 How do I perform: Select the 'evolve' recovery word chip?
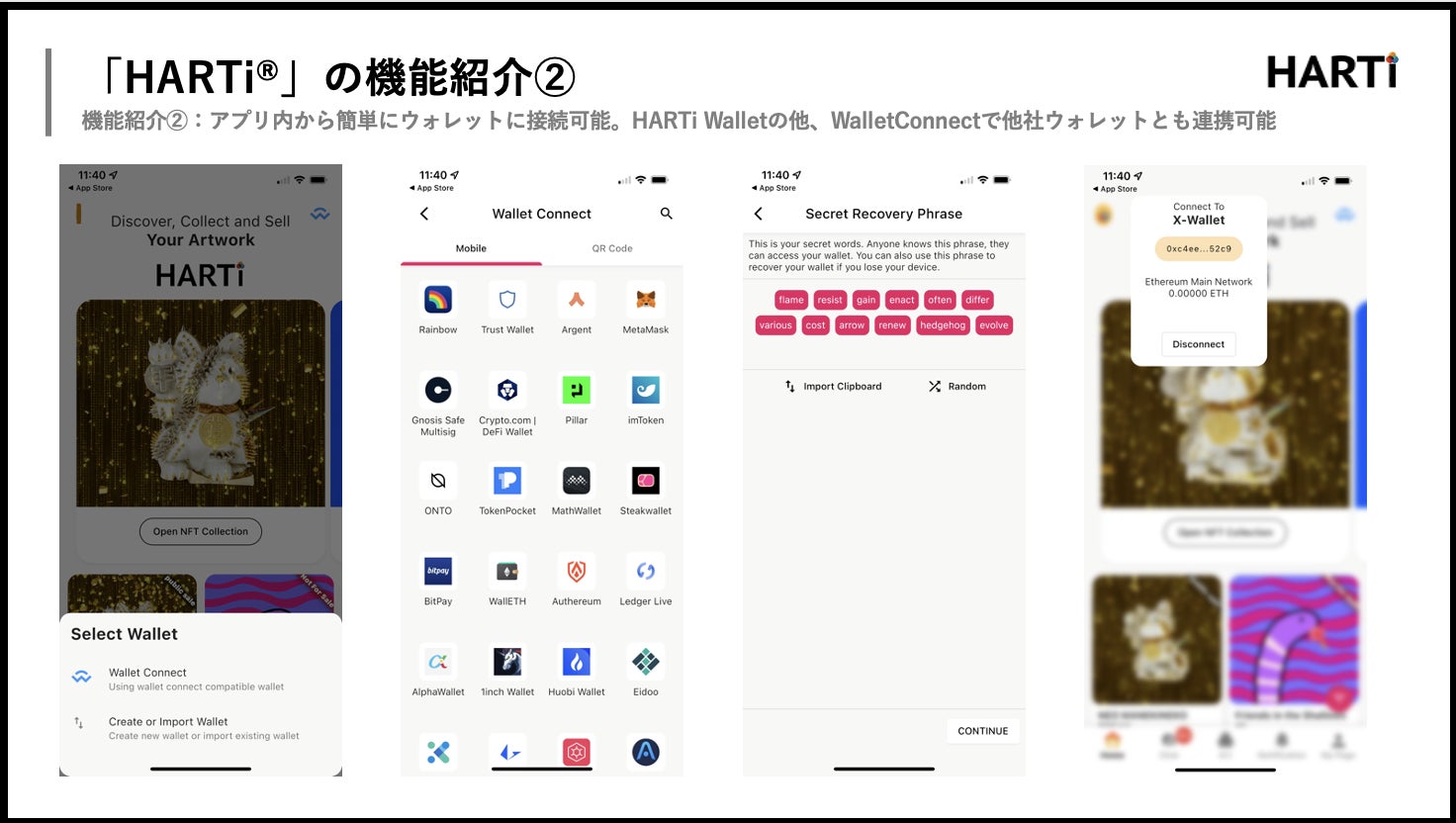(x=994, y=325)
